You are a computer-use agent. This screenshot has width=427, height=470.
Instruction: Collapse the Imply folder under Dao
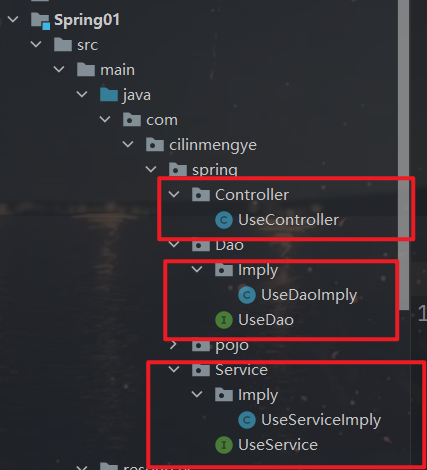(x=197, y=269)
